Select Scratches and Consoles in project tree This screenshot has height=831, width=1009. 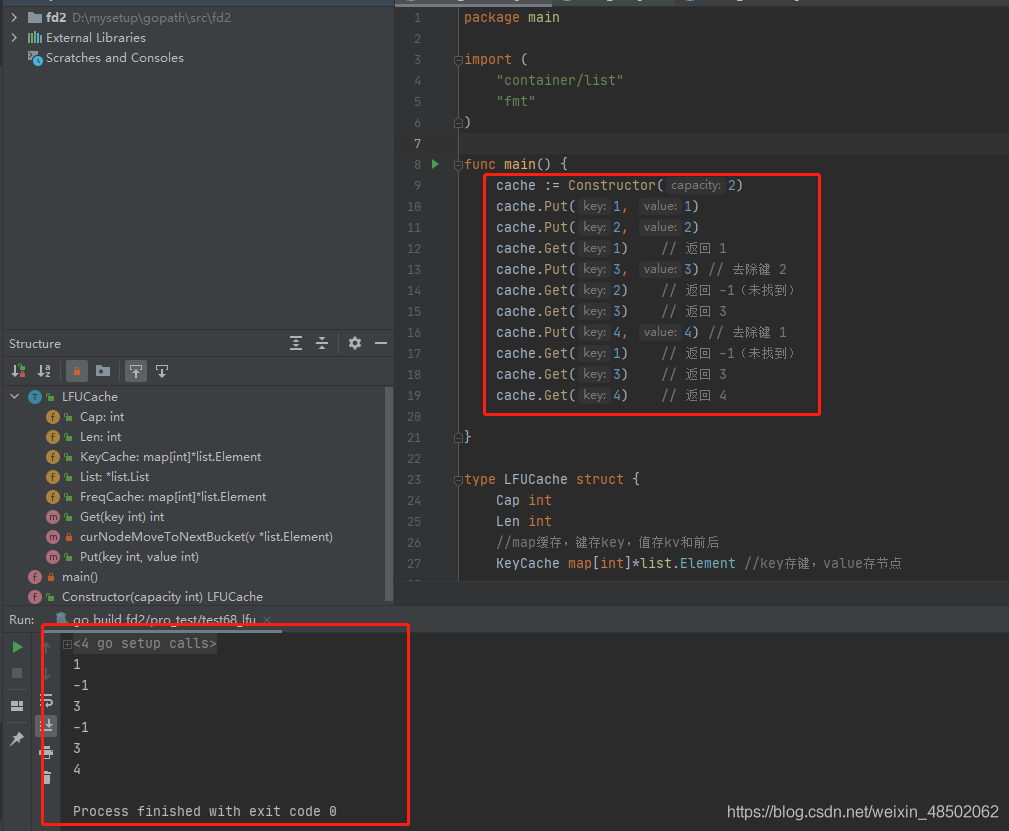point(115,57)
